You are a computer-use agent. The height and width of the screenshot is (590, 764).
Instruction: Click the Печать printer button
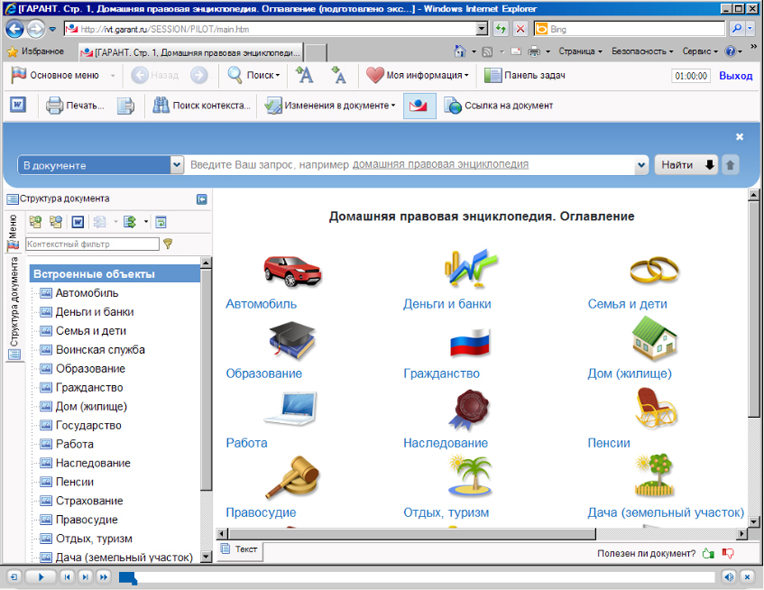click(75, 105)
